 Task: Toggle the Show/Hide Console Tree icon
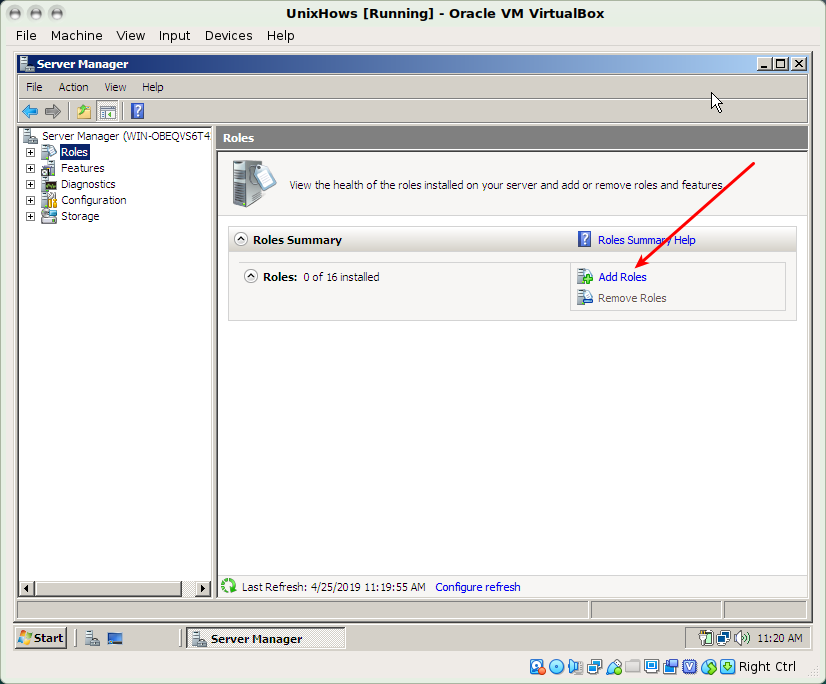click(107, 111)
